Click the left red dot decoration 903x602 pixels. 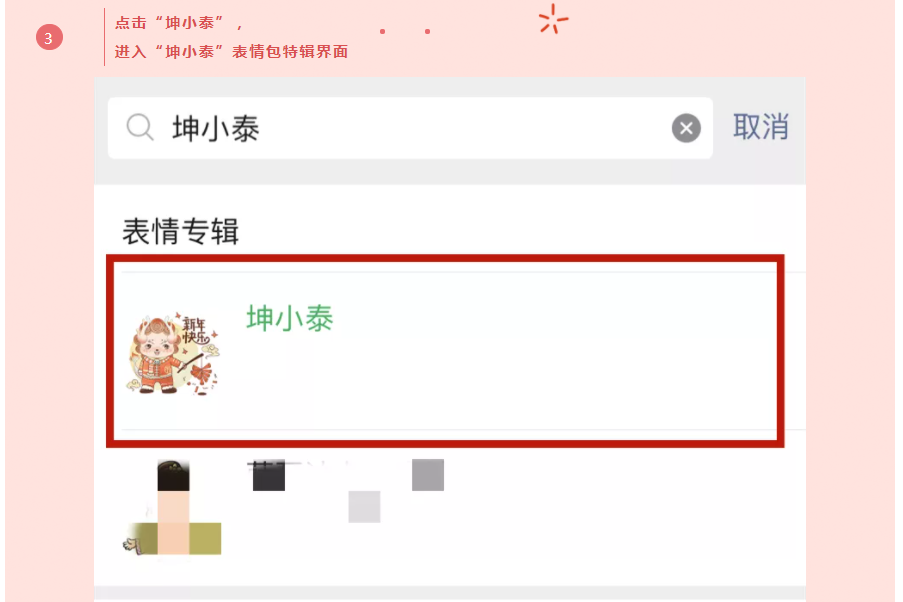382,31
